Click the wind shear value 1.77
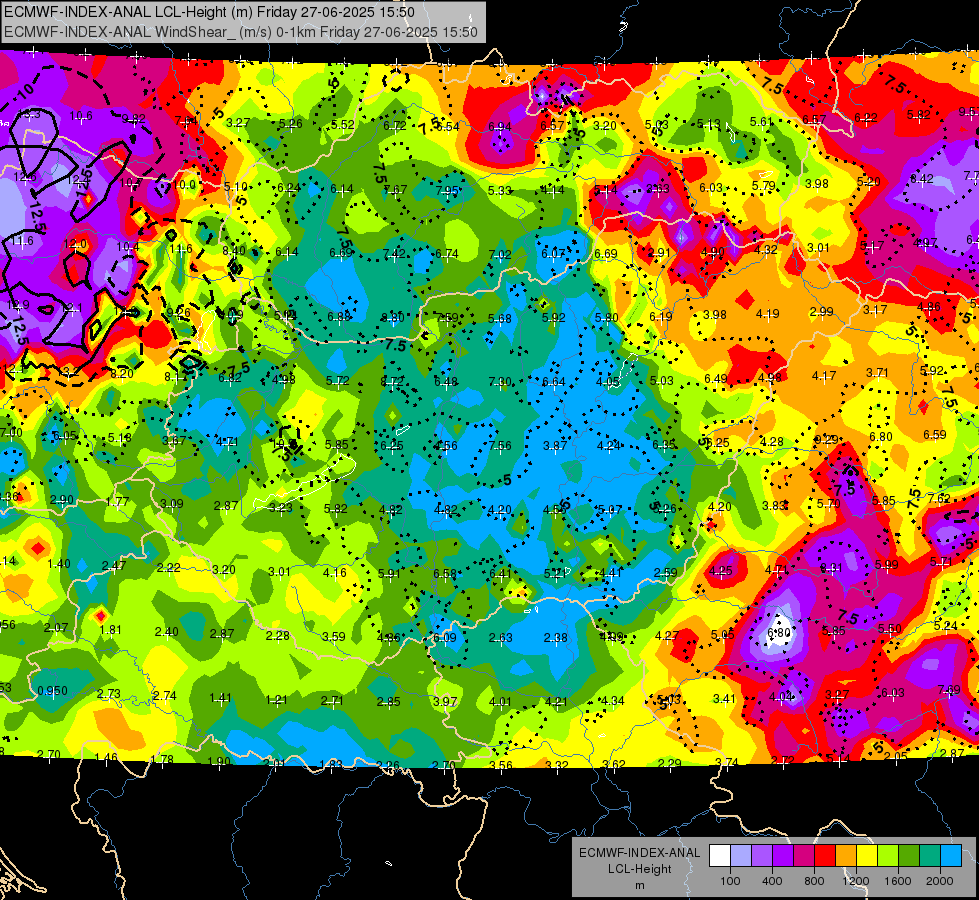This screenshot has height=900, width=979. pyautogui.click(x=117, y=502)
